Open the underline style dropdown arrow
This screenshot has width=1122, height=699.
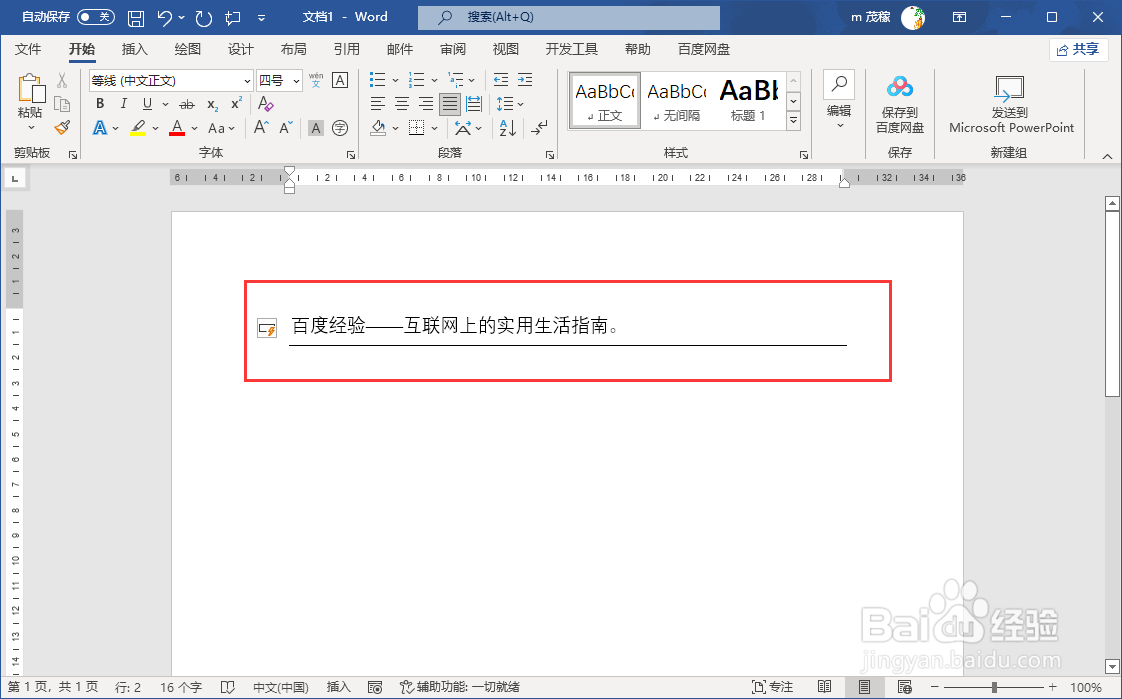coord(165,104)
